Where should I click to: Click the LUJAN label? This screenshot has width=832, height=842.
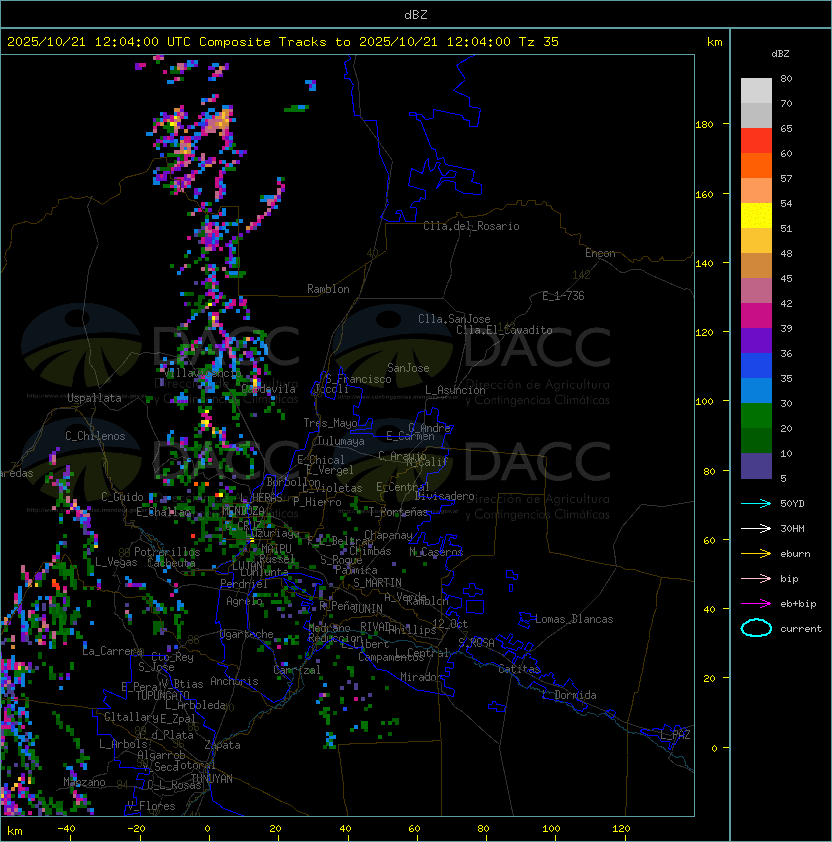[x=247, y=565]
